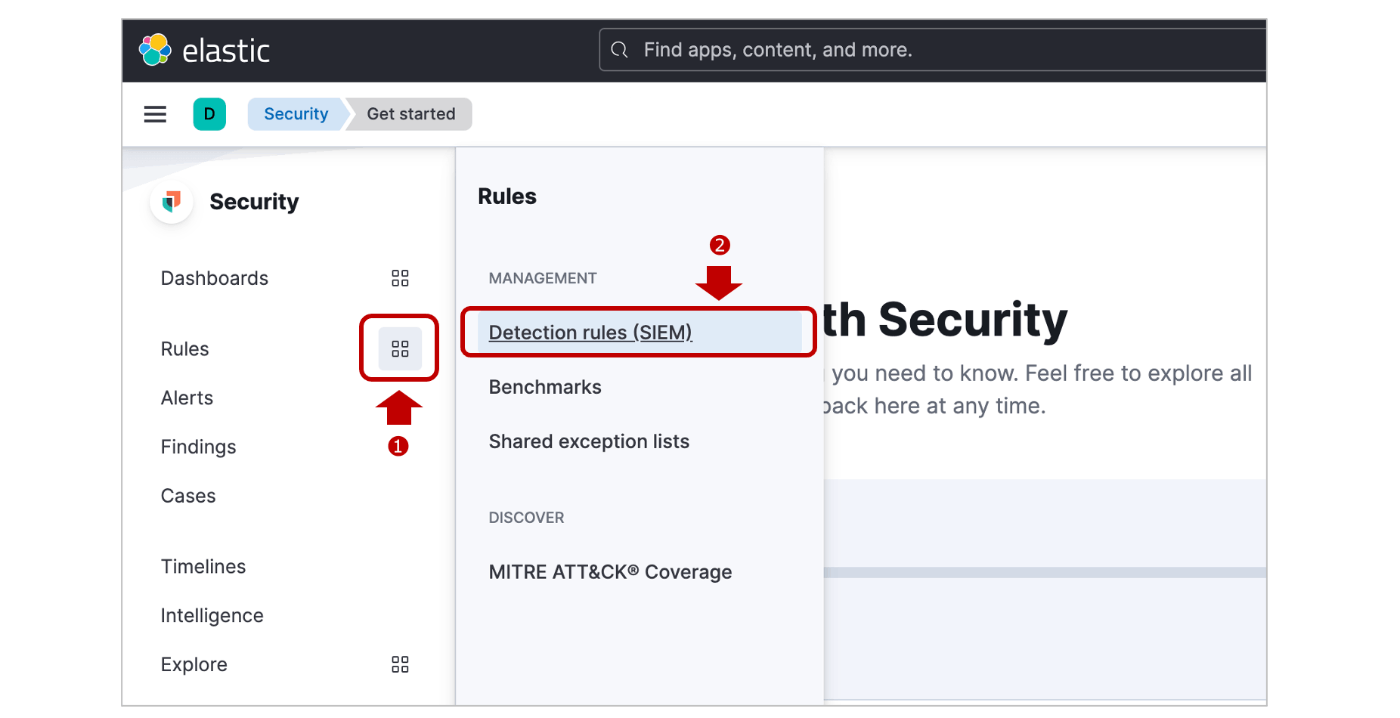Open the hamburger navigation menu
The width and height of the screenshot is (1400, 718).
tap(155, 114)
